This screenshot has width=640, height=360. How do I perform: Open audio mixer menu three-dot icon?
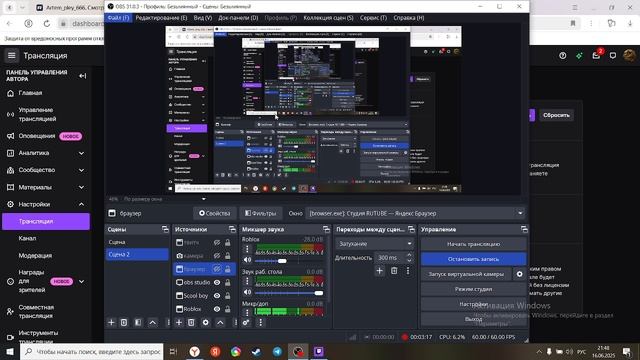point(260,322)
